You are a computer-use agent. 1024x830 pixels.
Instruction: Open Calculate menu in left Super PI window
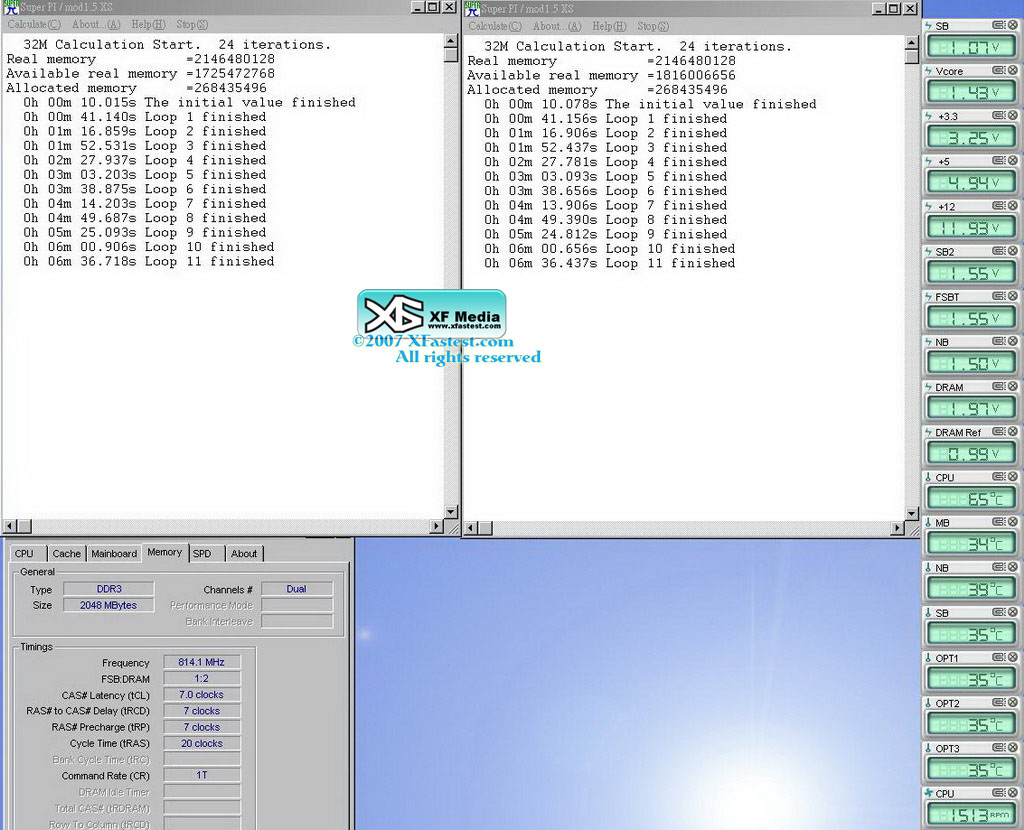(33, 24)
